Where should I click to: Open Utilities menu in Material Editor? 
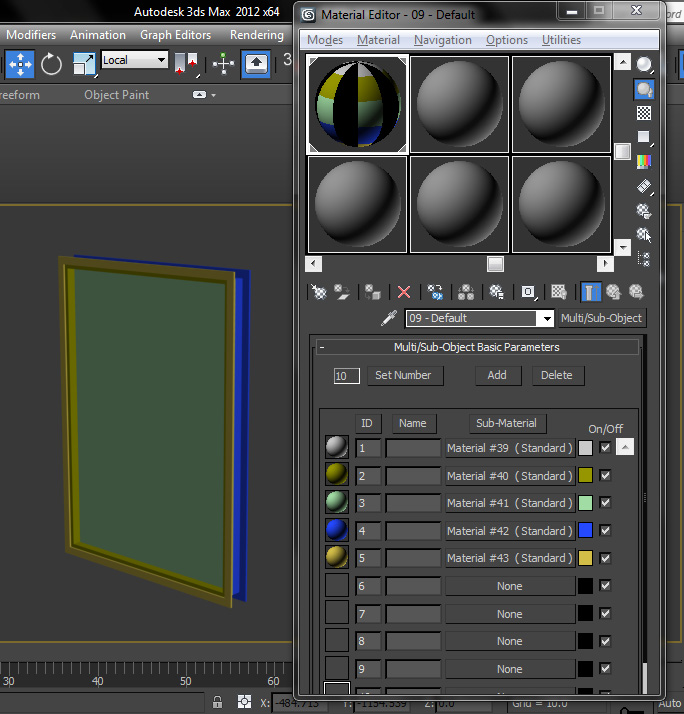[561, 40]
